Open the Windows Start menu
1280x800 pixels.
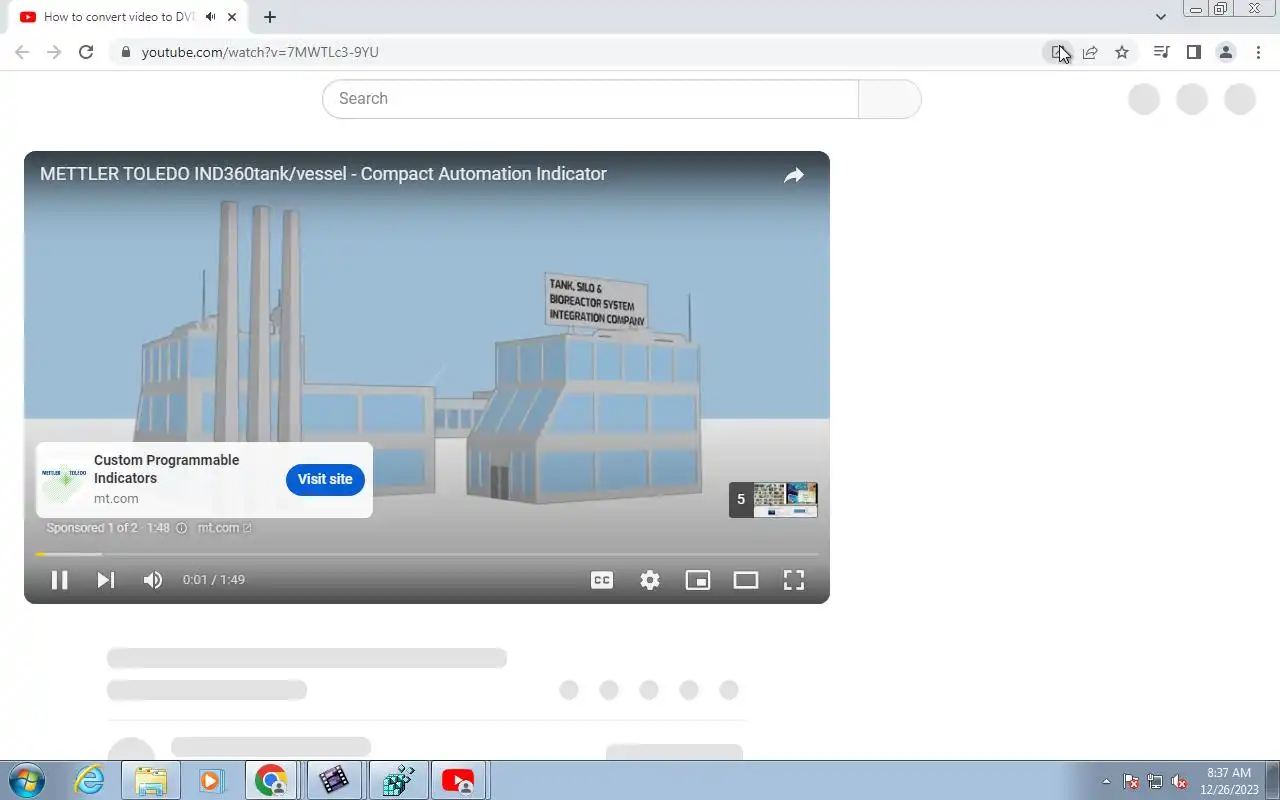tap(26, 780)
